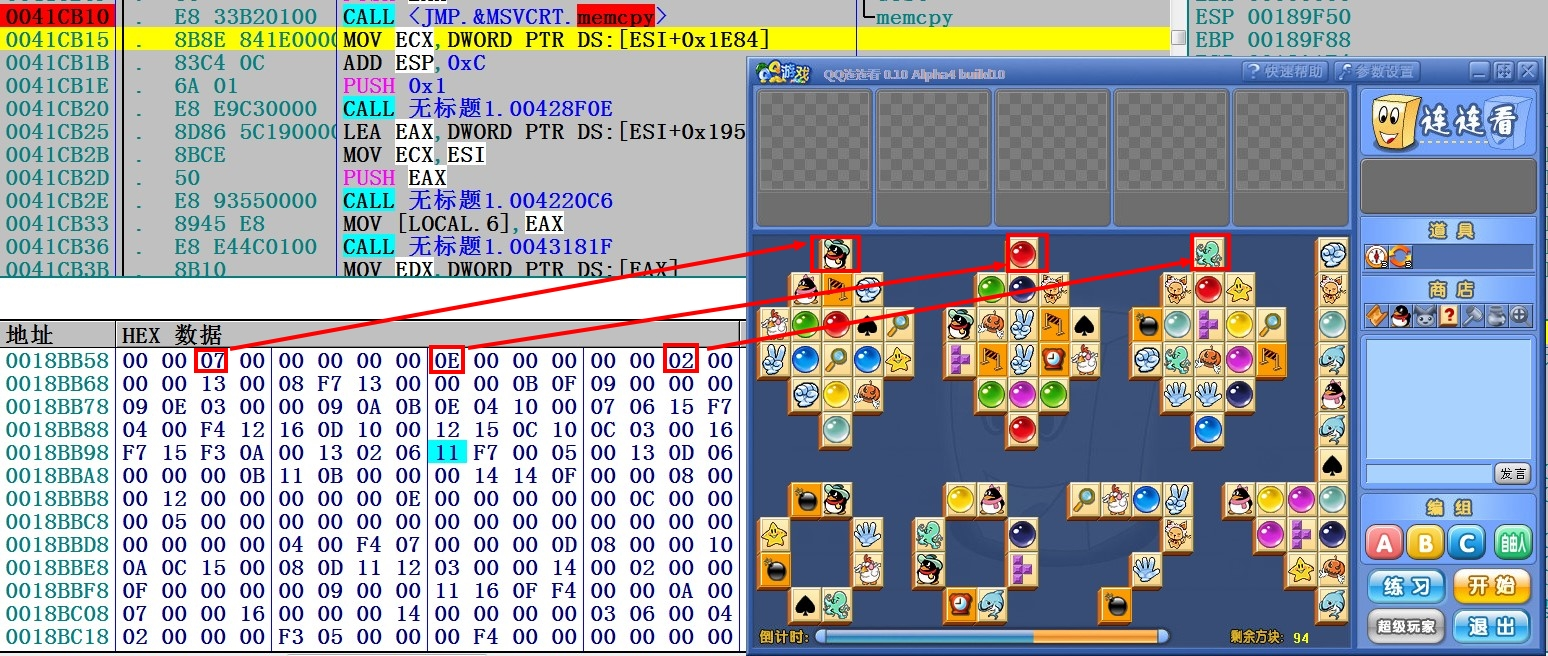Select the grey cat mask item in 商店

coord(1424,316)
